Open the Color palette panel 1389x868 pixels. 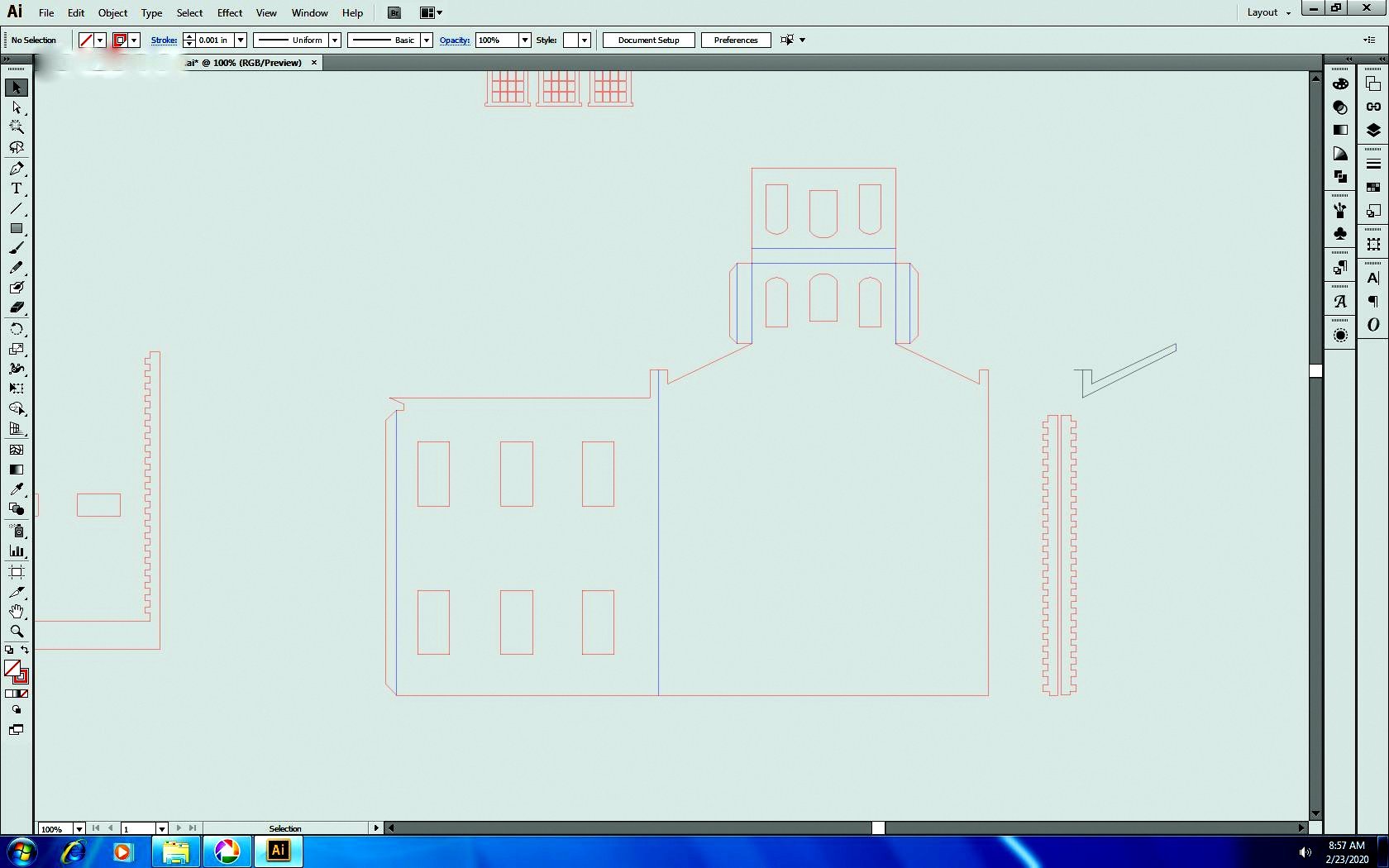click(1340, 84)
